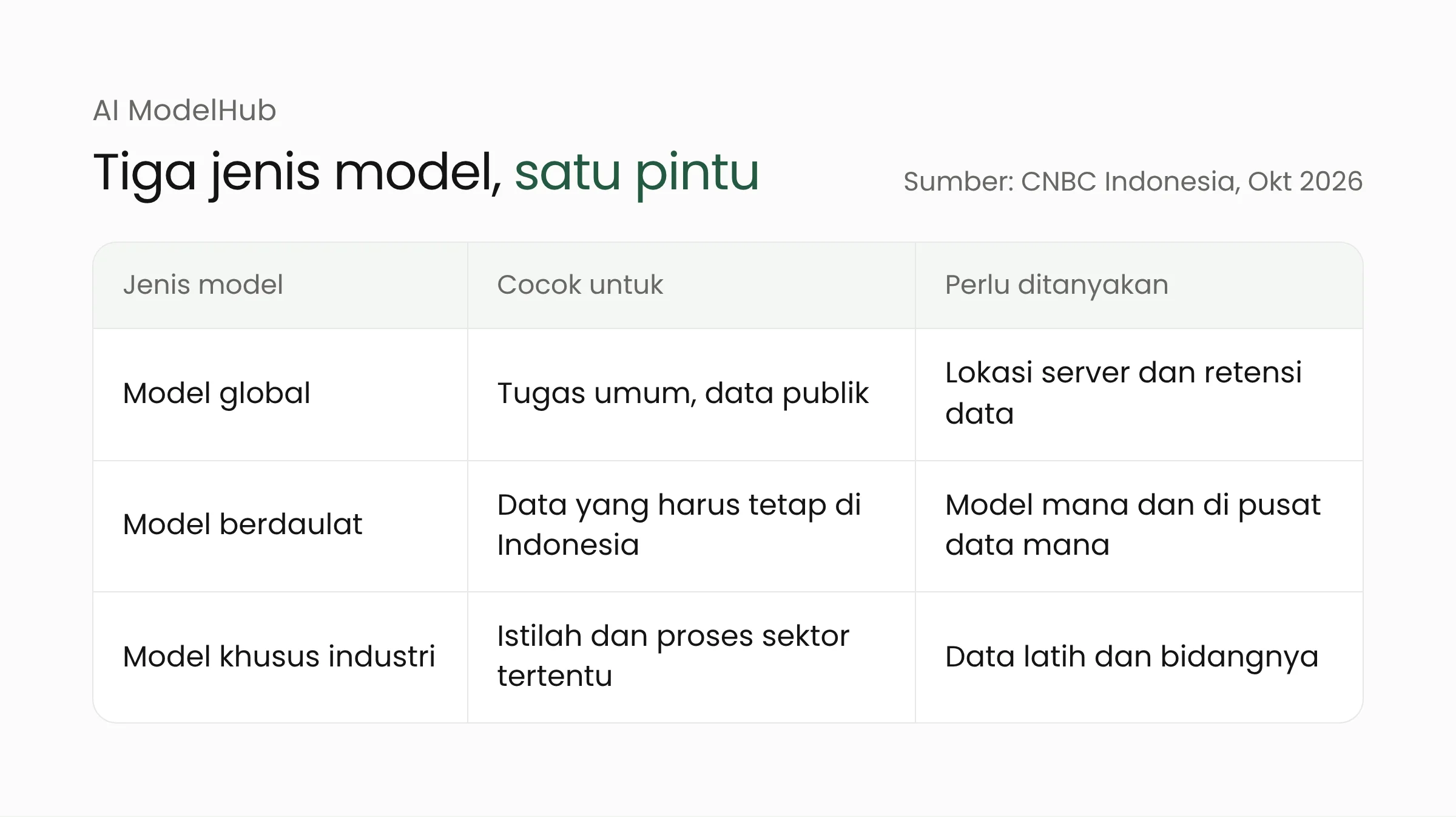Select the 'Perlu ditanyakan' column header
The width and height of the screenshot is (1456, 817).
tap(1139, 285)
